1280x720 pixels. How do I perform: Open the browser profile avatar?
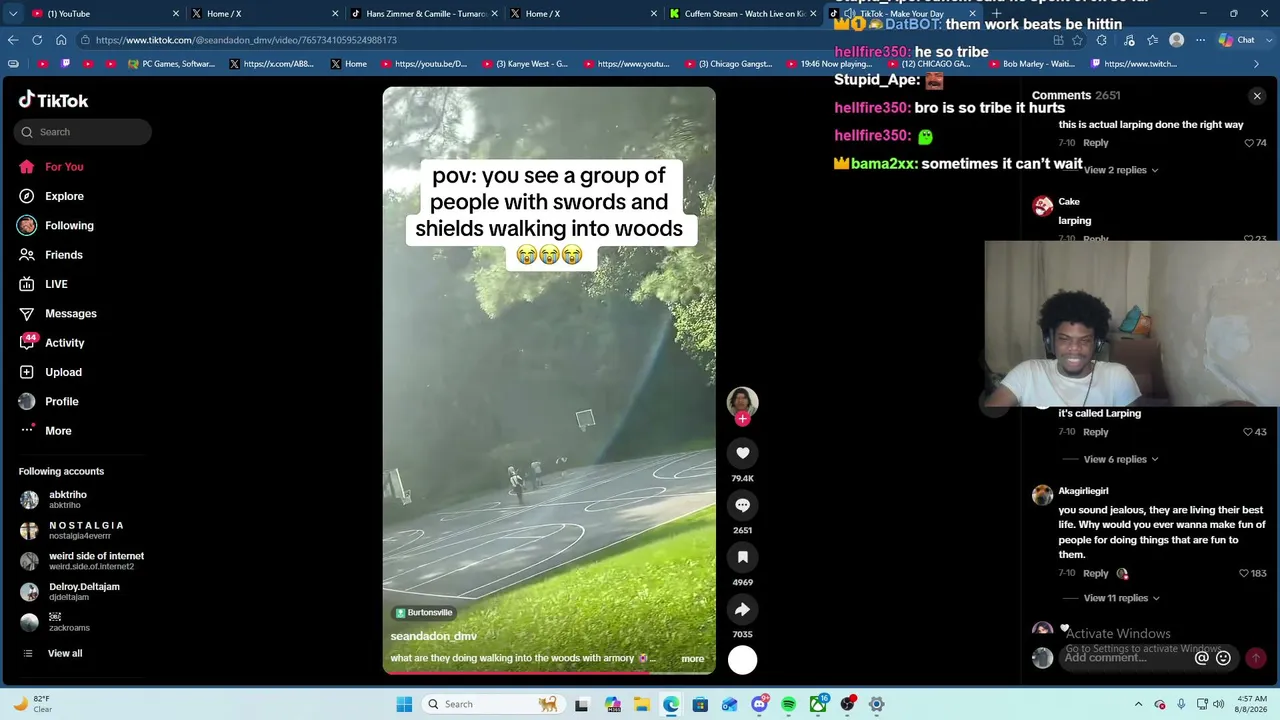coord(1177,40)
